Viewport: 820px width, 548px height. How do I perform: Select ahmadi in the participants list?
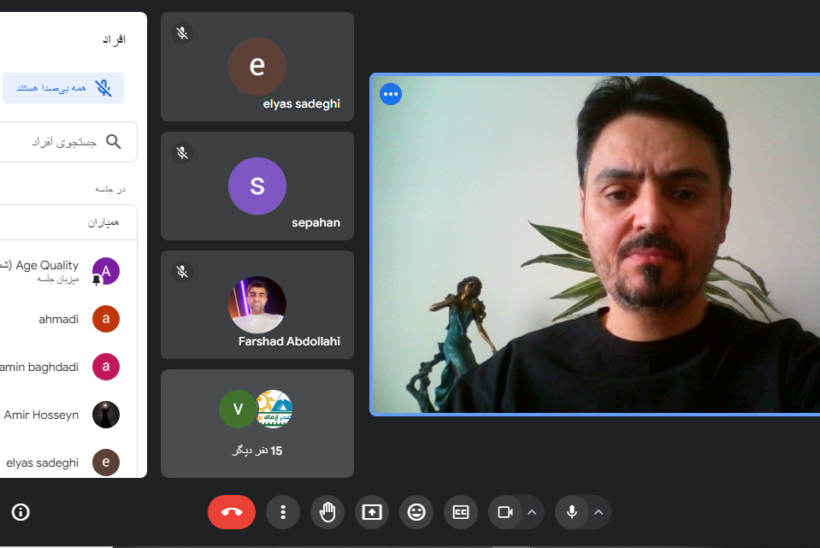tap(60, 319)
